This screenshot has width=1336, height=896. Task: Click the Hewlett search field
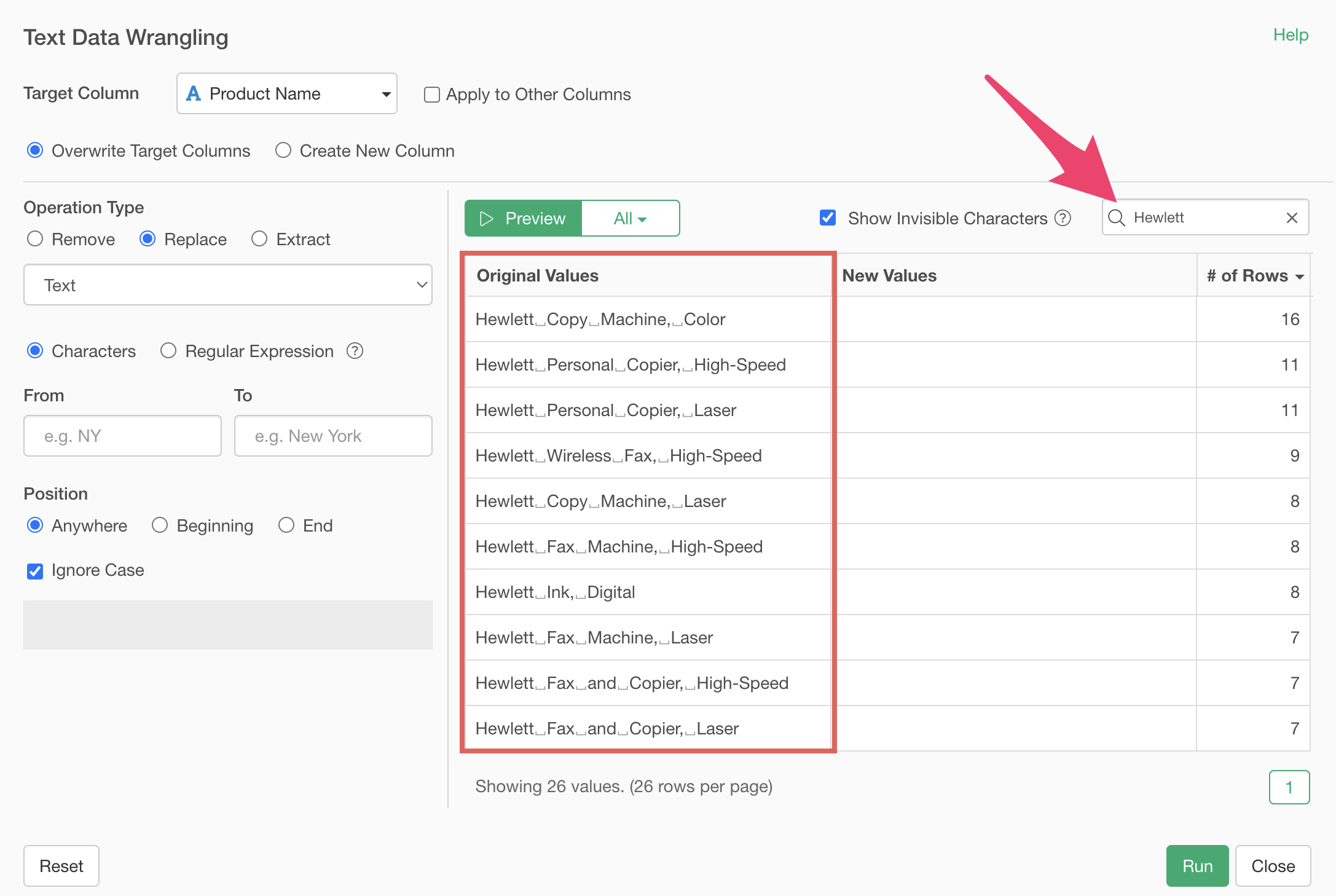click(x=1204, y=218)
